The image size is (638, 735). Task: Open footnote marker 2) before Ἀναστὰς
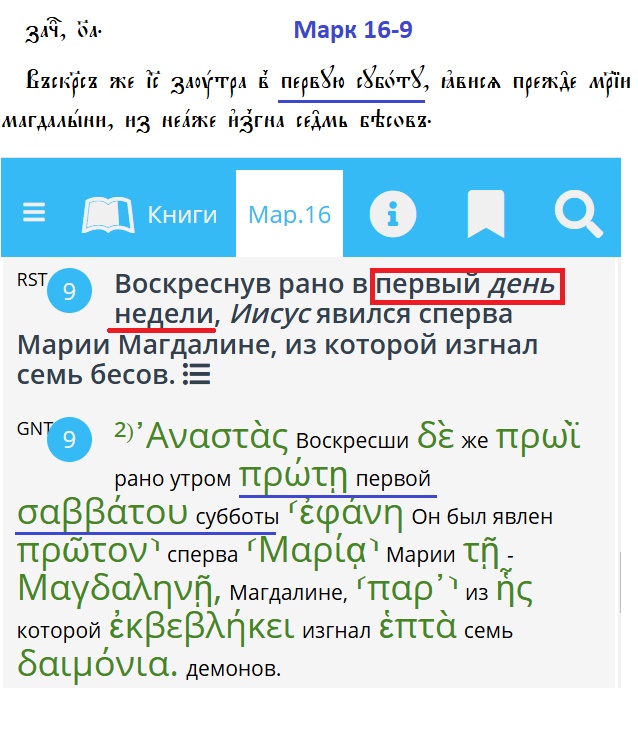coord(124,429)
